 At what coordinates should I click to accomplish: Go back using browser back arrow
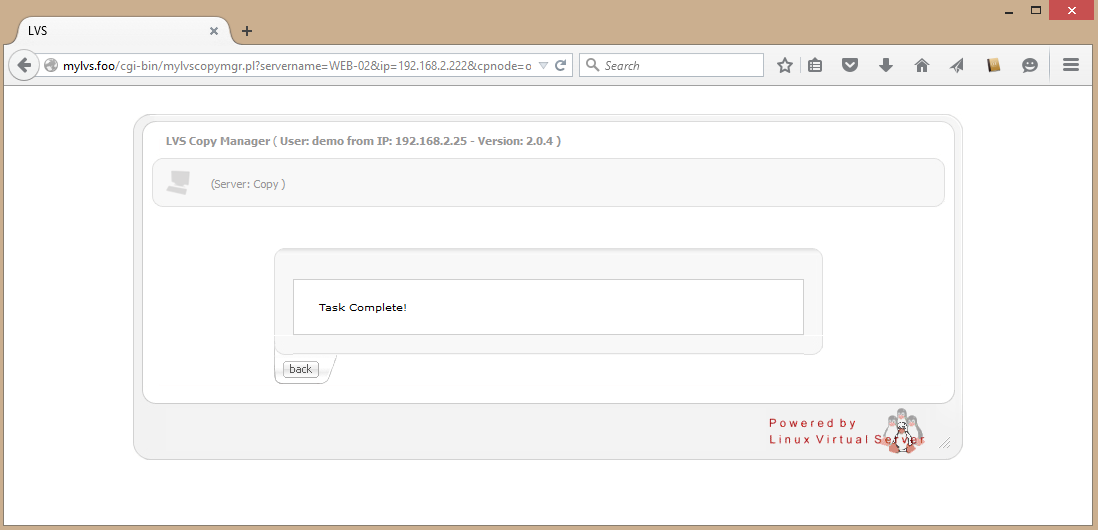[24, 66]
